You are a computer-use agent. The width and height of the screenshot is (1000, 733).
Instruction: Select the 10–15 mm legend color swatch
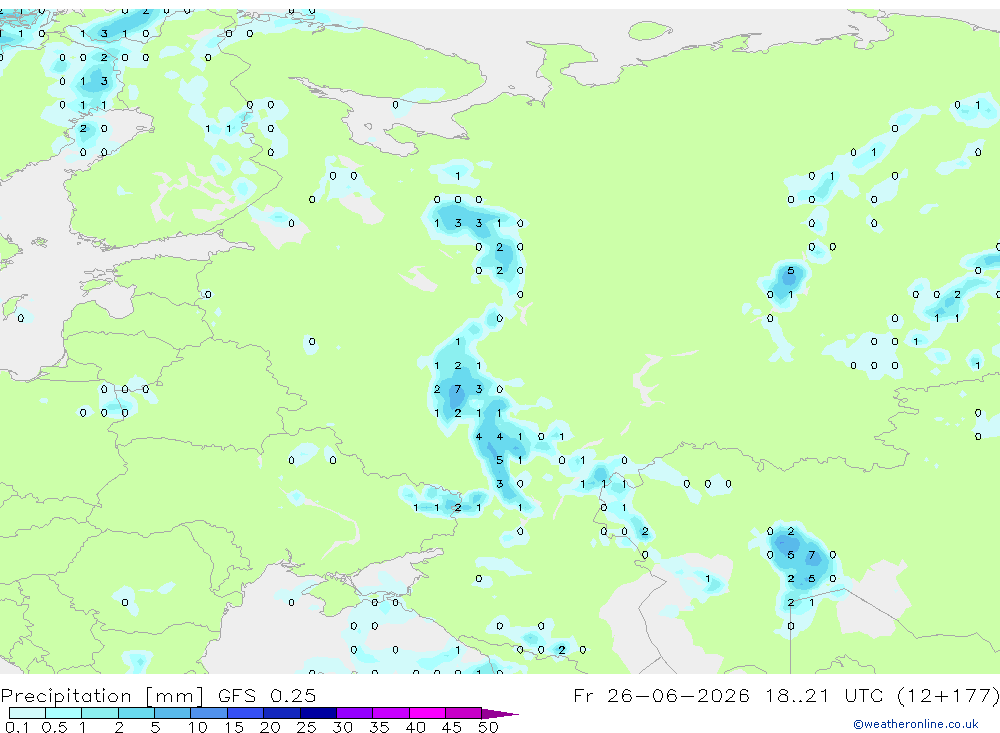point(209,713)
